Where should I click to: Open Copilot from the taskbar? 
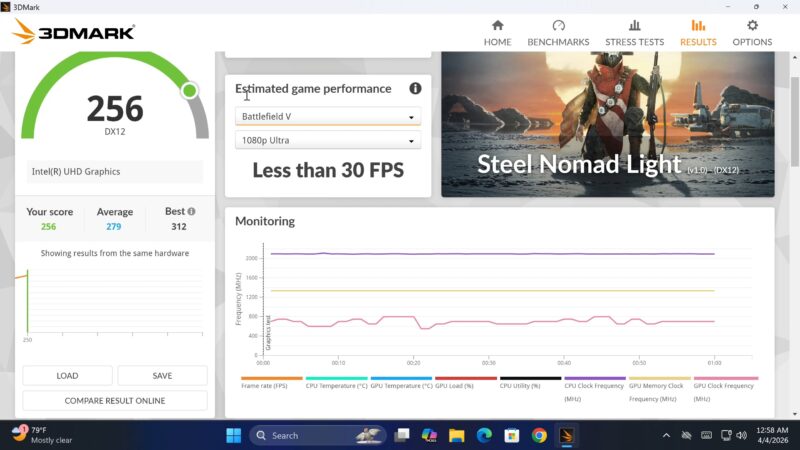point(429,435)
